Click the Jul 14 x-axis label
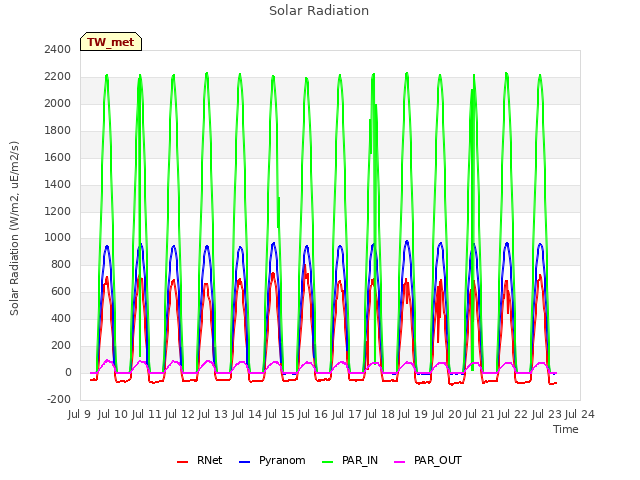 point(247,414)
